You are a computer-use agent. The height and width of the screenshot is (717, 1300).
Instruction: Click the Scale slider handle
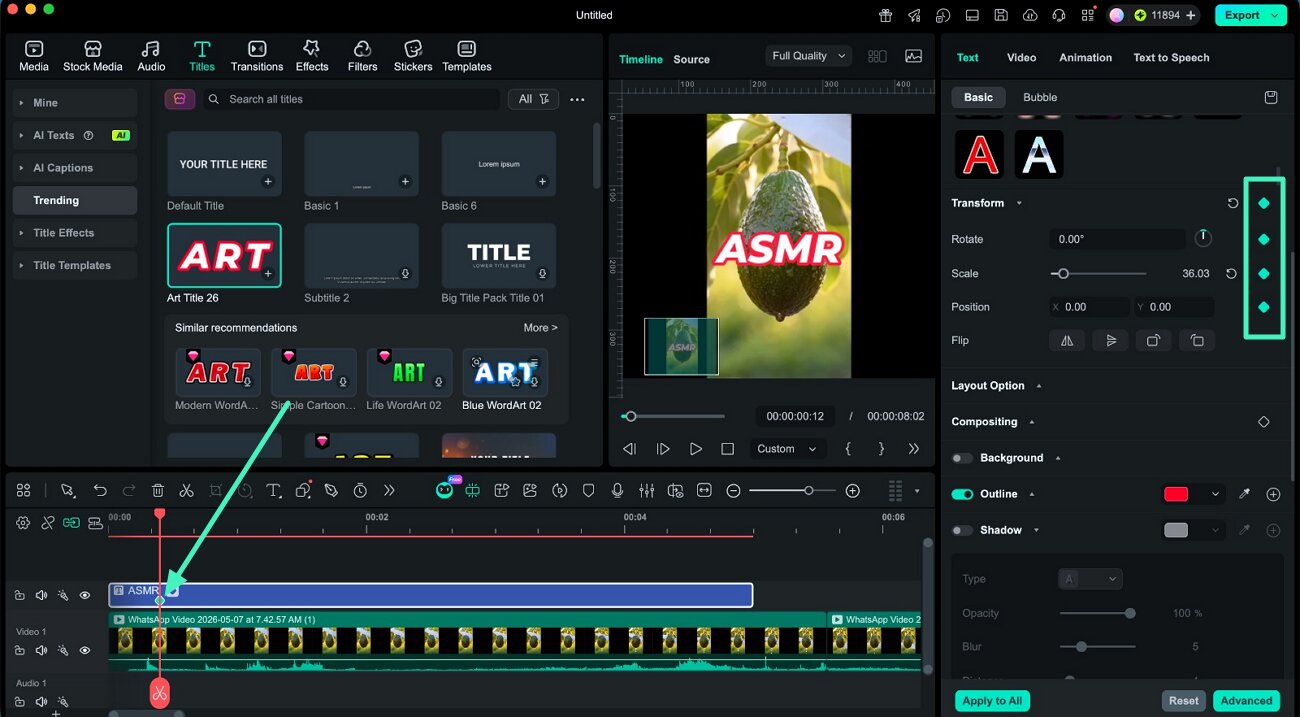pyautogui.click(x=1063, y=273)
